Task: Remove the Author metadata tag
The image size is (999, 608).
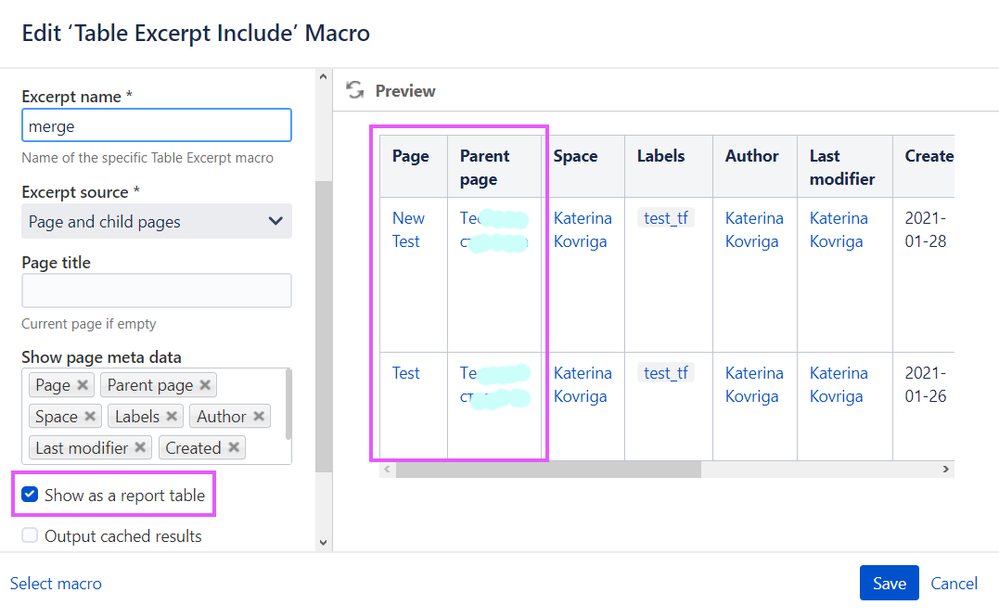Action: click(259, 417)
